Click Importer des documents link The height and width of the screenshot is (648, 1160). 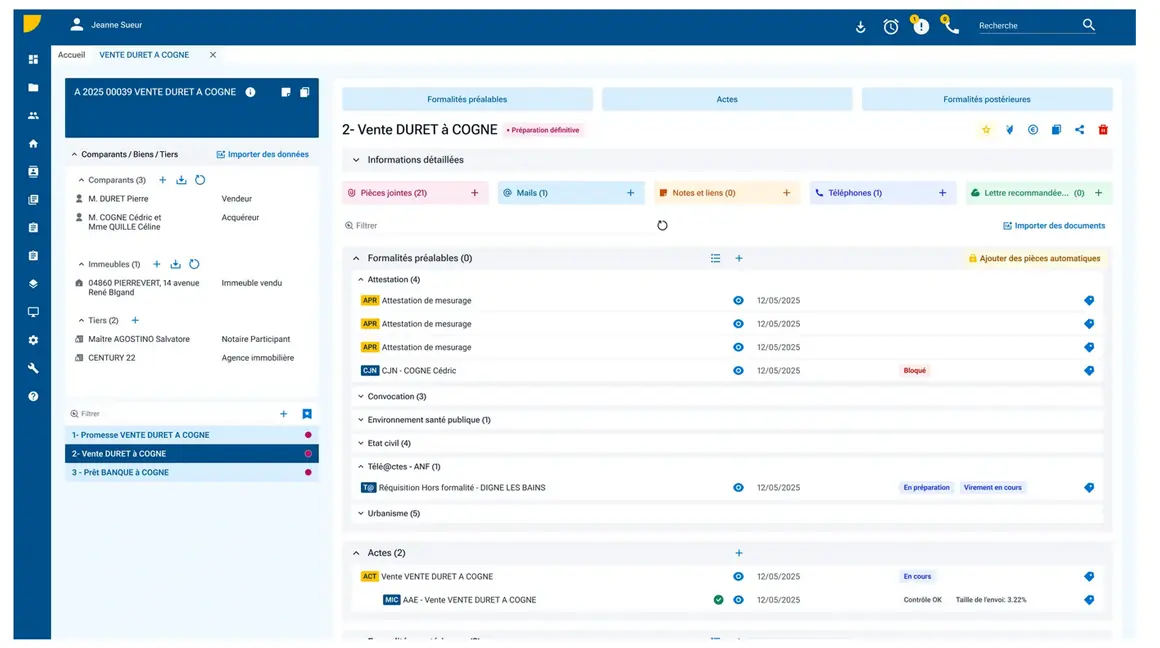[x=1054, y=226]
